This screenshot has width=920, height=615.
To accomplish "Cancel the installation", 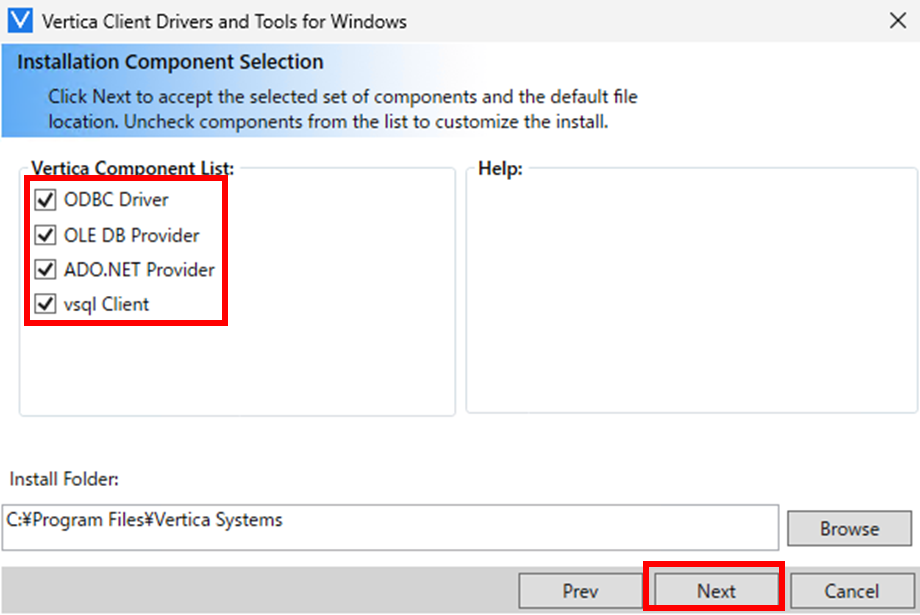I will [x=851, y=591].
